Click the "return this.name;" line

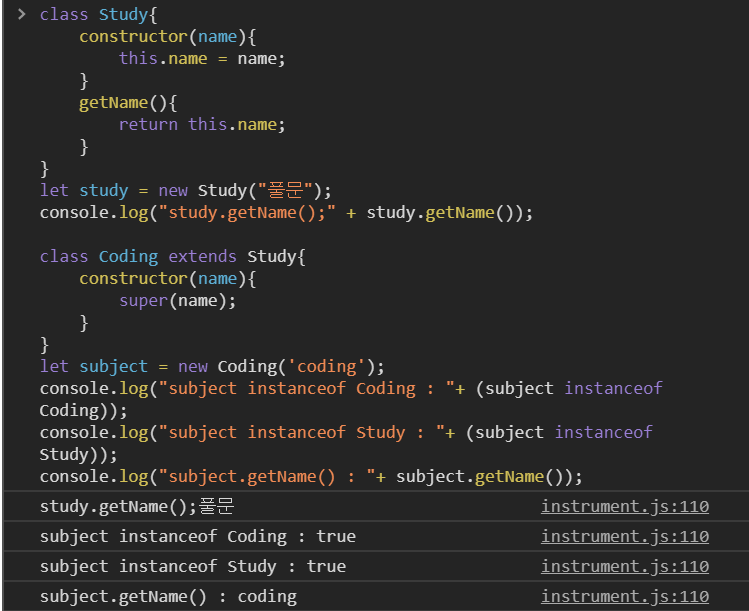point(202,124)
